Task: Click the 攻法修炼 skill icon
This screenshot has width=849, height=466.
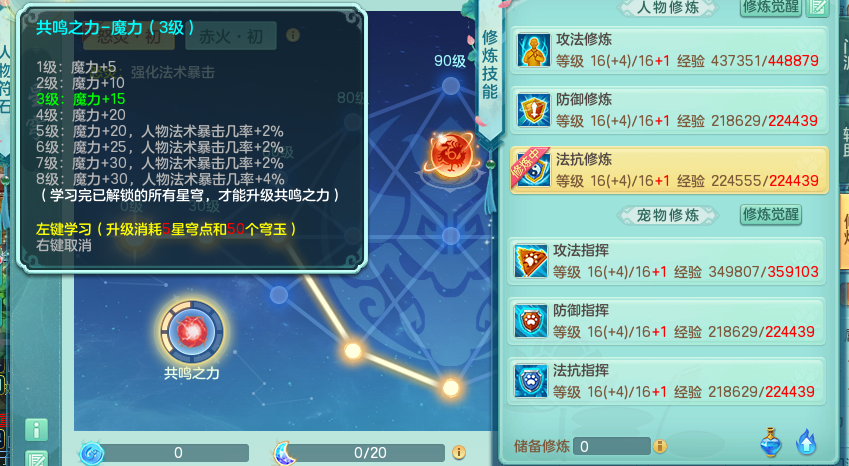Action: coord(533,50)
